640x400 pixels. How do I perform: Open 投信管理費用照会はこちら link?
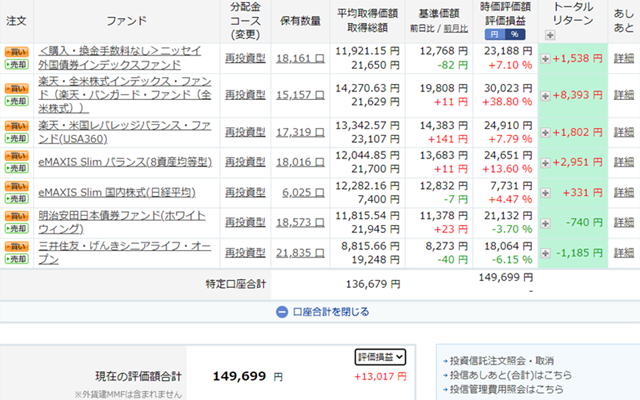[505, 388]
